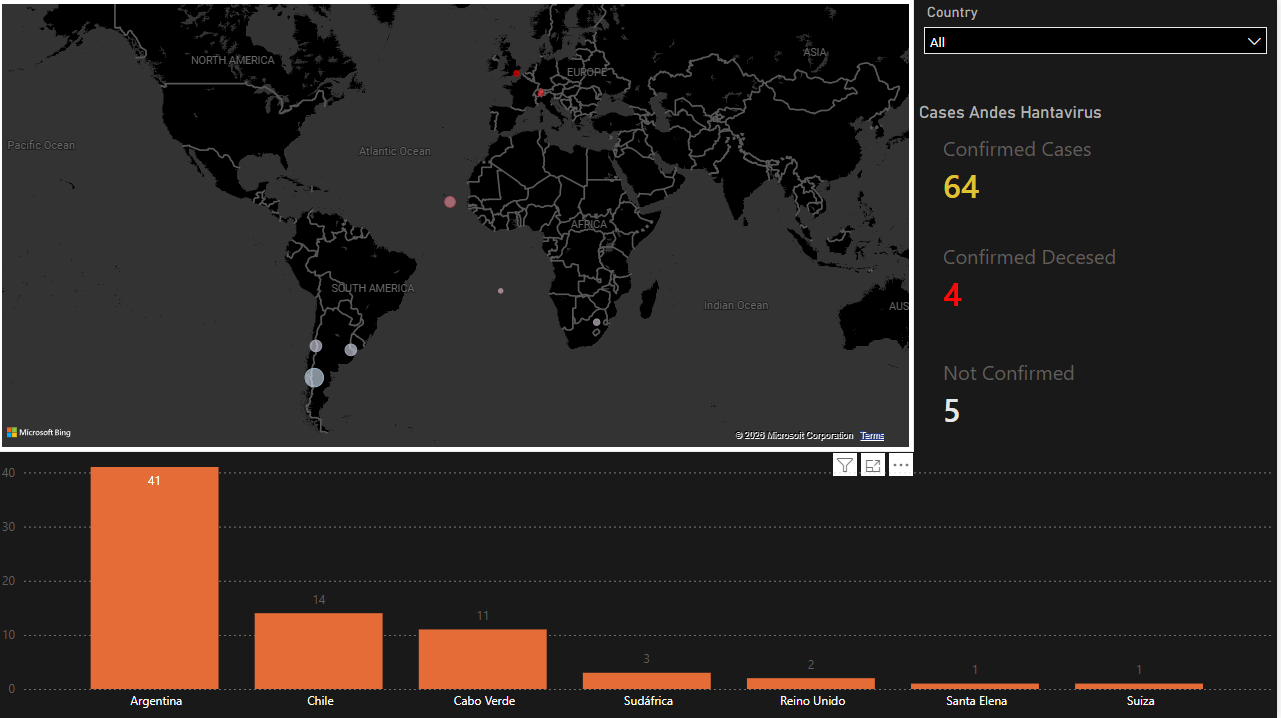This screenshot has width=1281, height=718.
Task: Click the largest bubble in southern Chile
Action: 314,377
